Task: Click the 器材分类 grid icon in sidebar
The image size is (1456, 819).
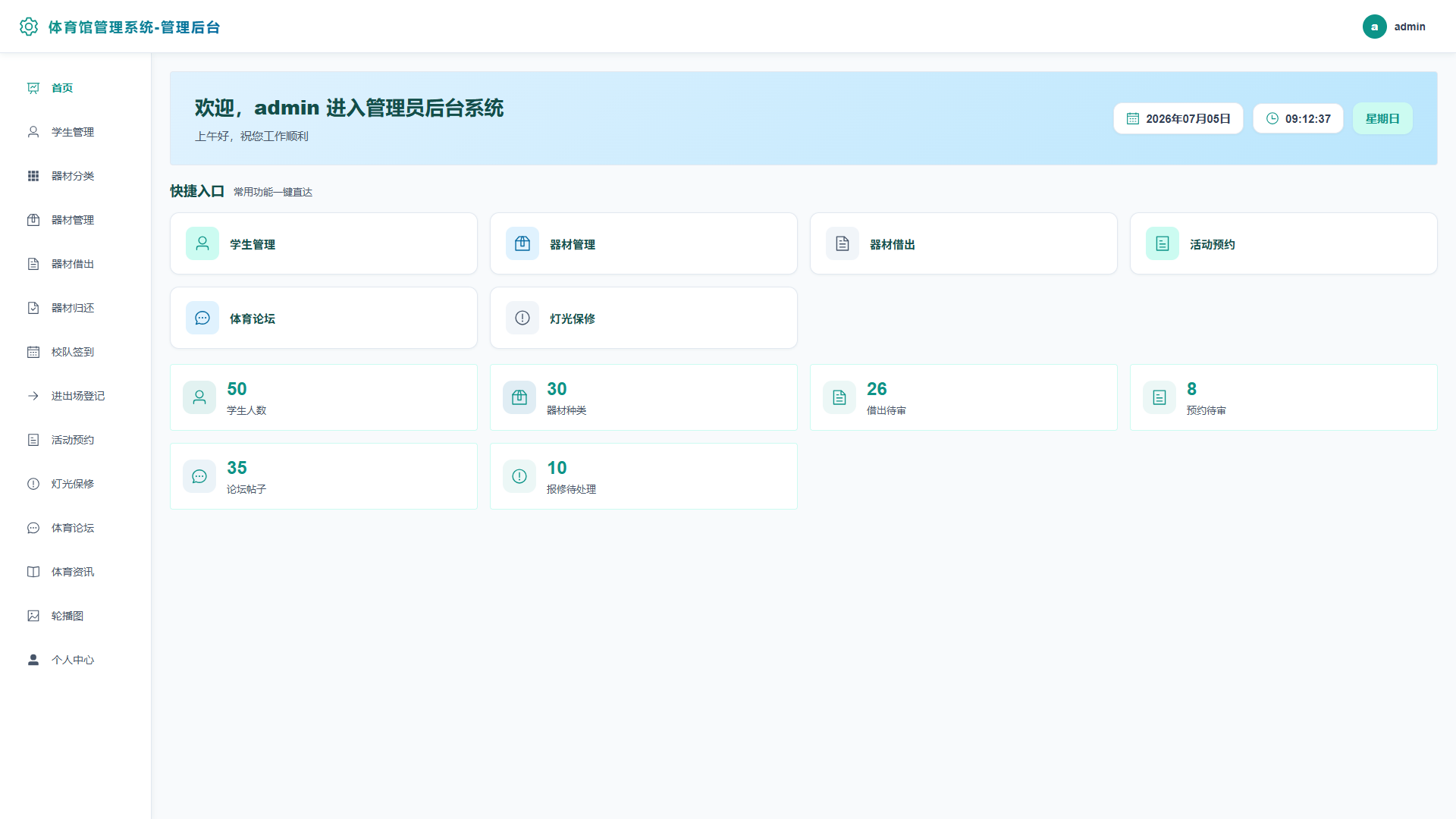Action: [33, 176]
